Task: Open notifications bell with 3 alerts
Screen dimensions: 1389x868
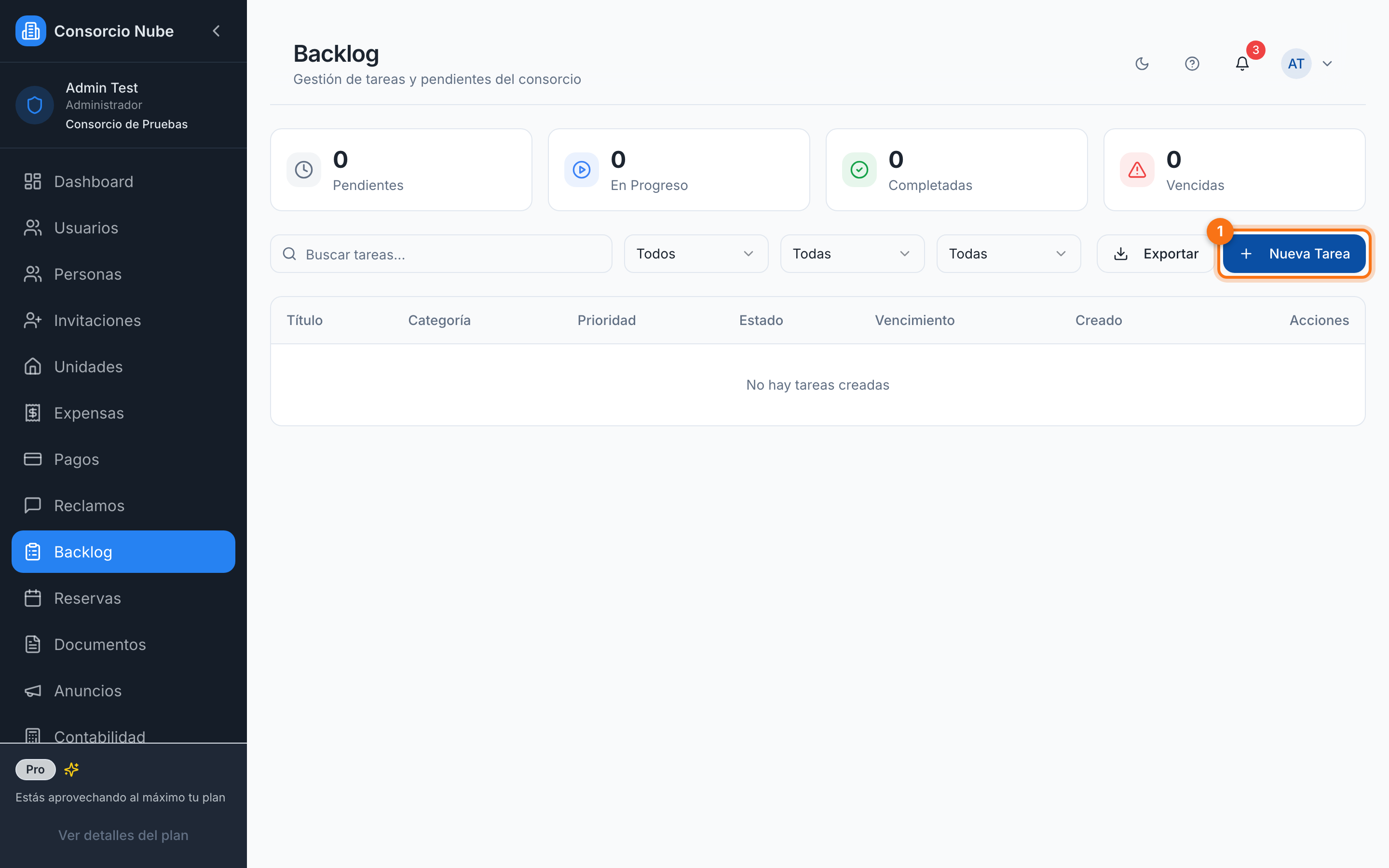Action: coord(1242,64)
